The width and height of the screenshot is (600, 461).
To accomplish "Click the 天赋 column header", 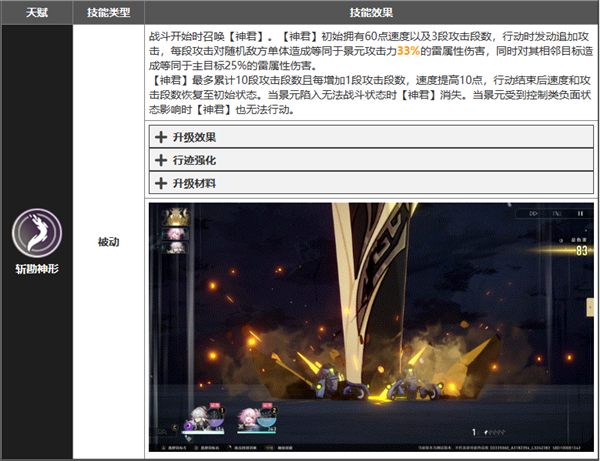I will click(x=37, y=13).
